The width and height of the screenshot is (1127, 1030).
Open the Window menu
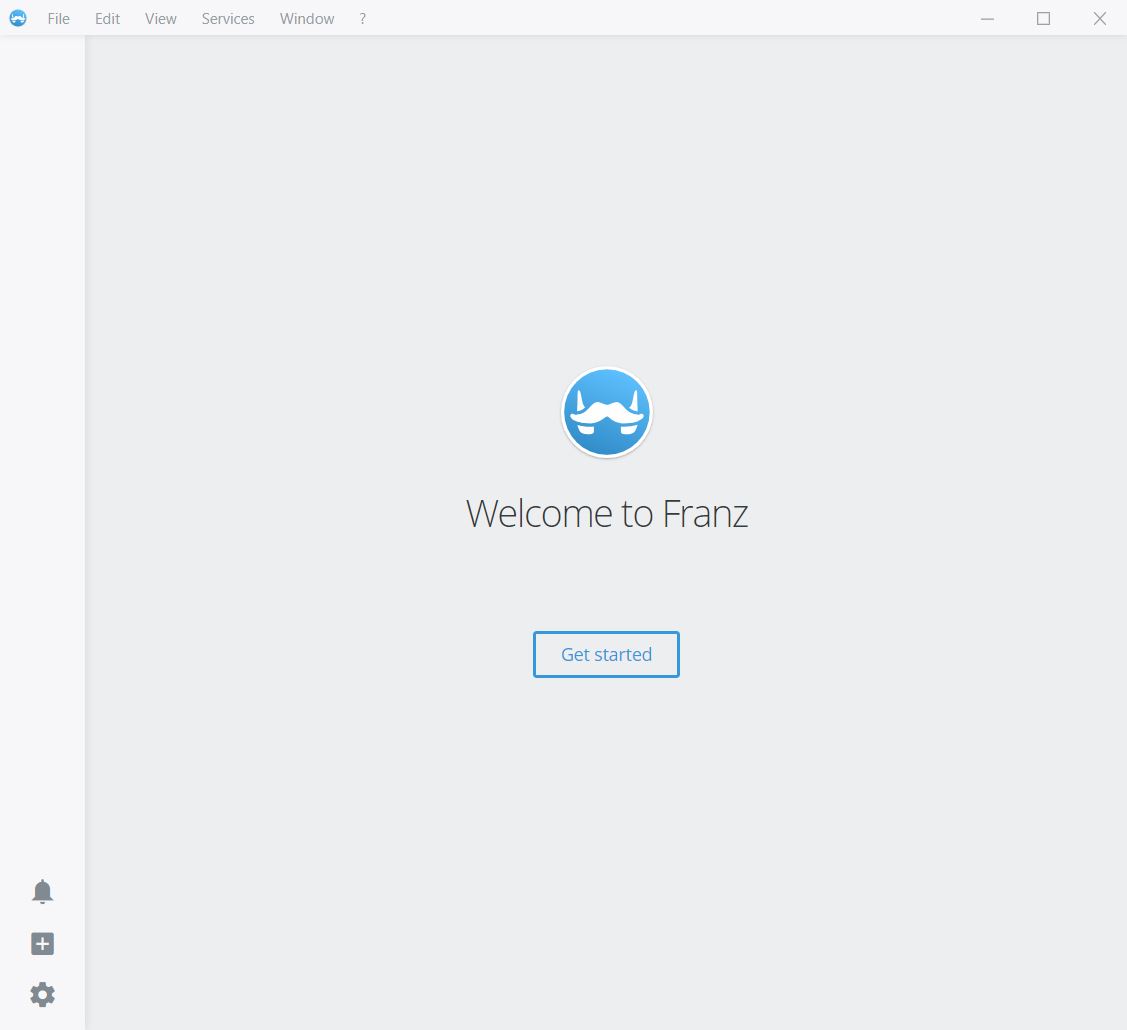307,19
